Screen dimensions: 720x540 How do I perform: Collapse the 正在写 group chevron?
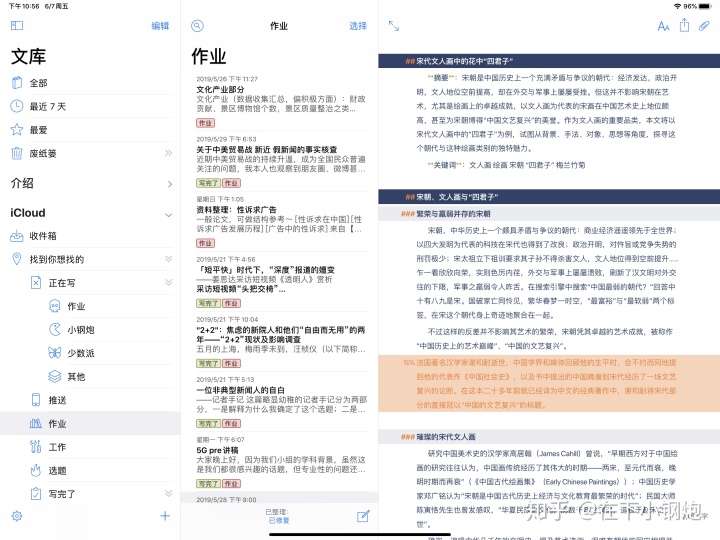click(168, 282)
